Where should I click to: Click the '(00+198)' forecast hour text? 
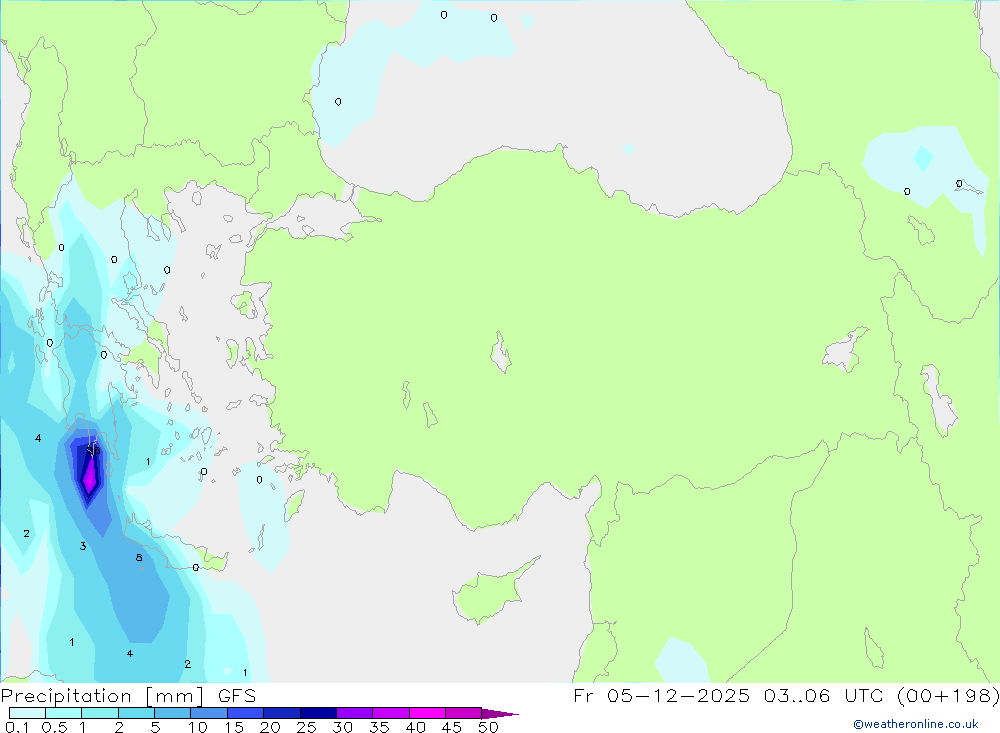[x=948, y=695]
